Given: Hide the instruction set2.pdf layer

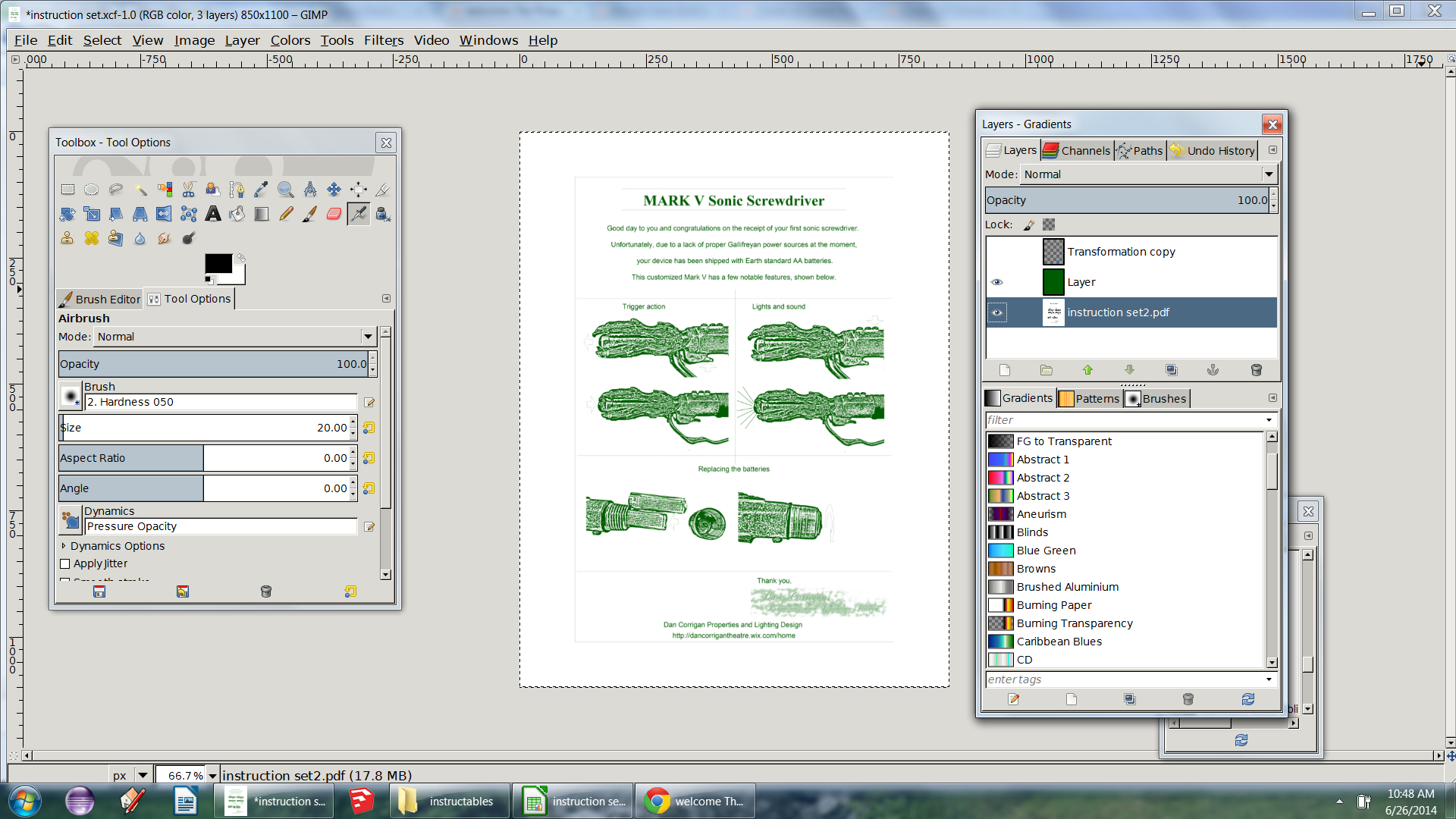Looking at the screenshot, I should click(997, 312).
